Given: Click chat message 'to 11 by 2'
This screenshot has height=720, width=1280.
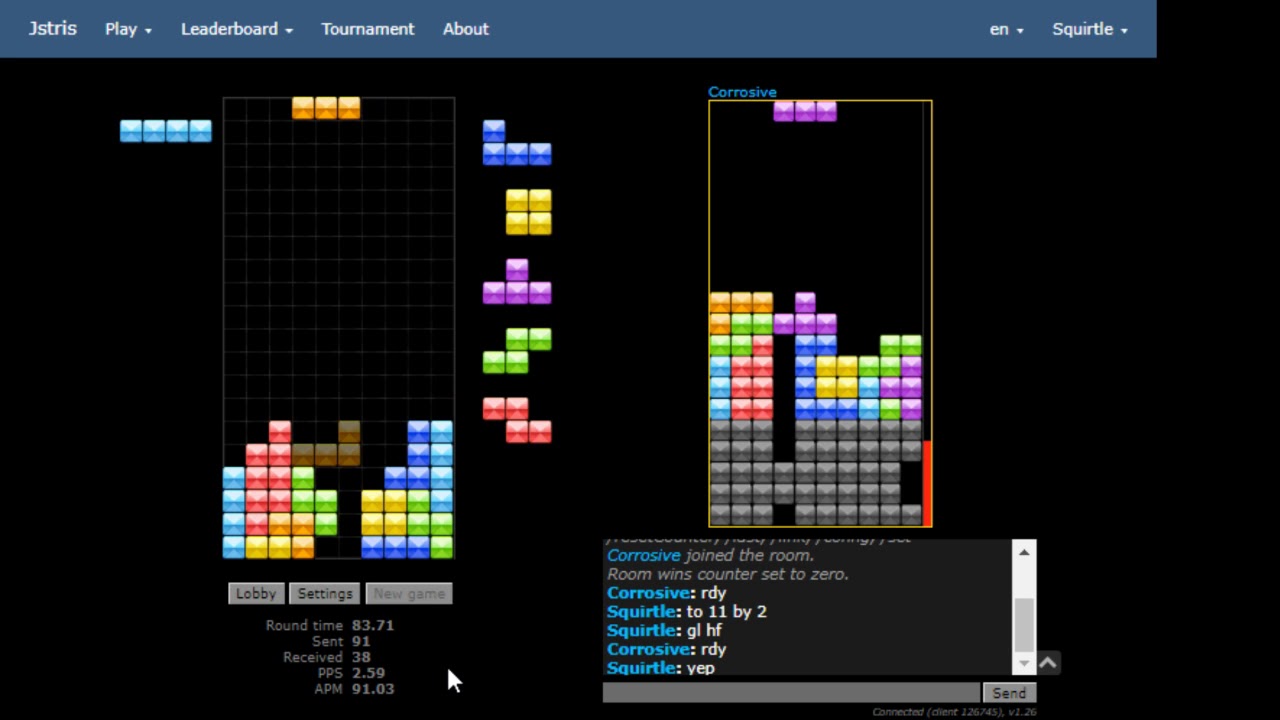Looking at the screenshot, I should point(727,611).
